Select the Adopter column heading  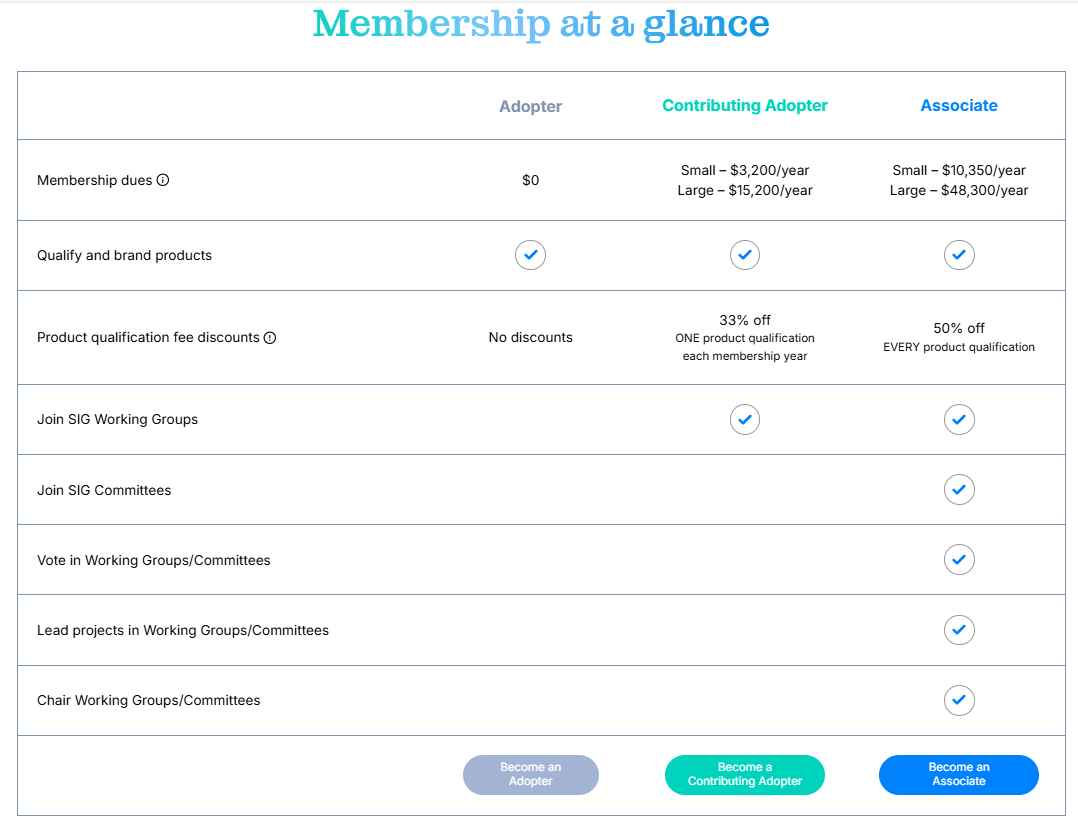coord(530,106)
